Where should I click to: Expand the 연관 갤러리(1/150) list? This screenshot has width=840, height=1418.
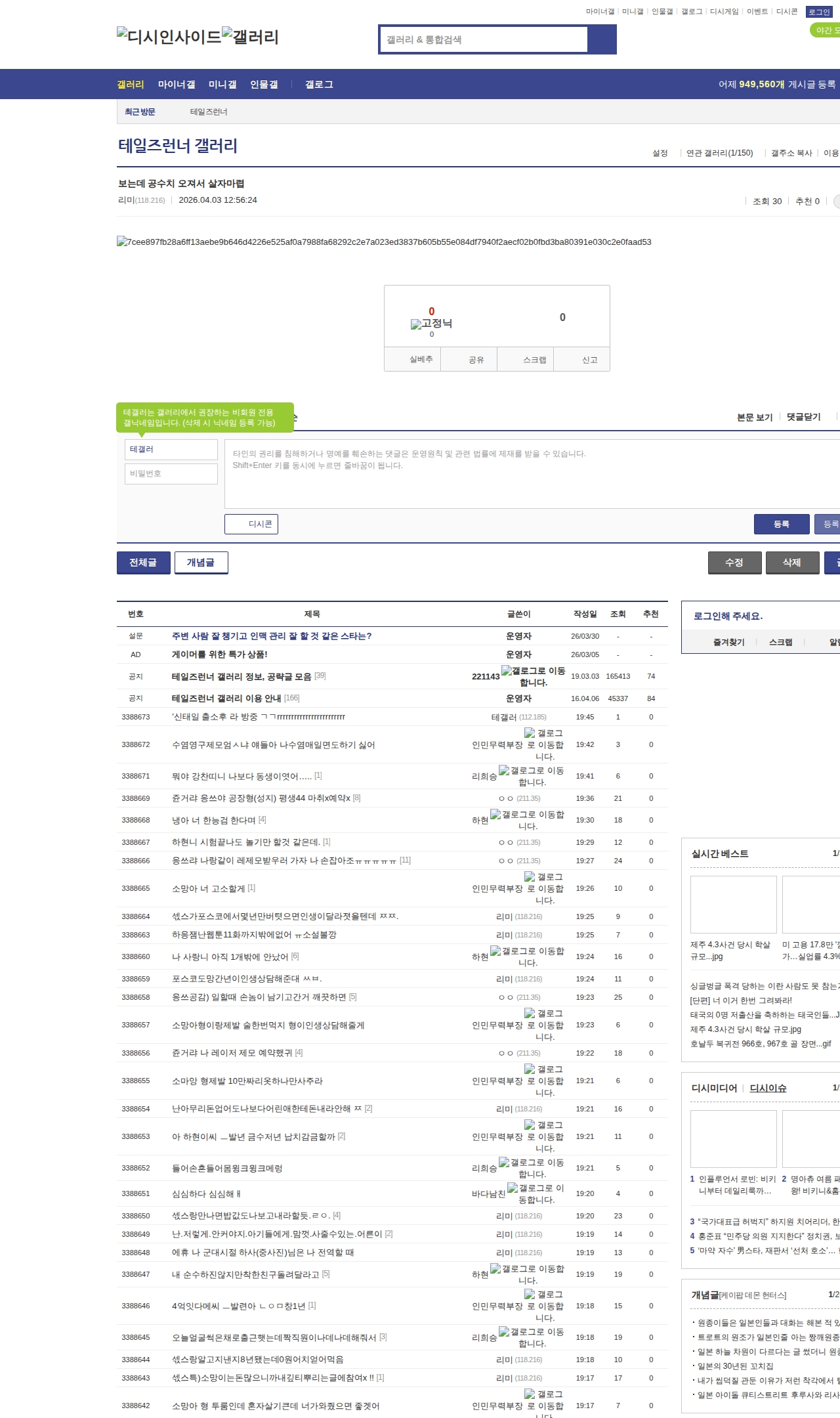719,153
